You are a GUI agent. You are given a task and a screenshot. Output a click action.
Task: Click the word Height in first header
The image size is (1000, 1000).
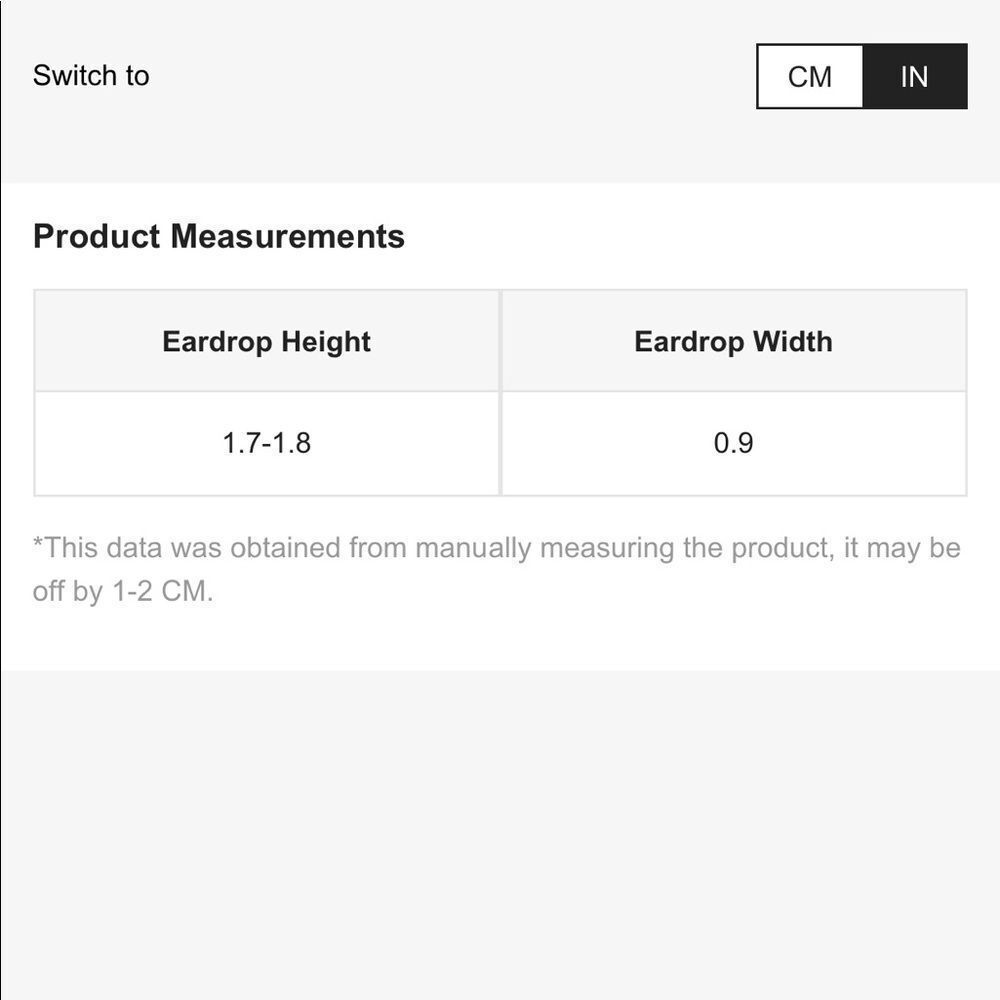[326, 342]
